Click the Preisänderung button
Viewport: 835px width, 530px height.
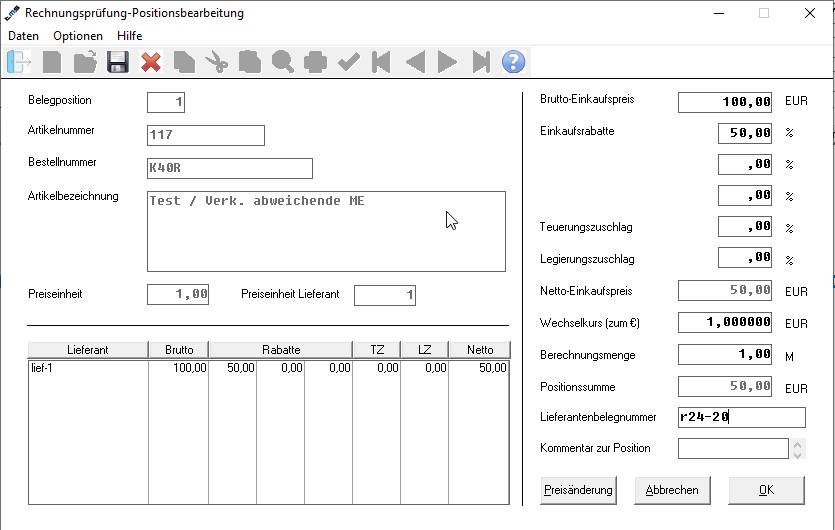click(x=578, y=490)
